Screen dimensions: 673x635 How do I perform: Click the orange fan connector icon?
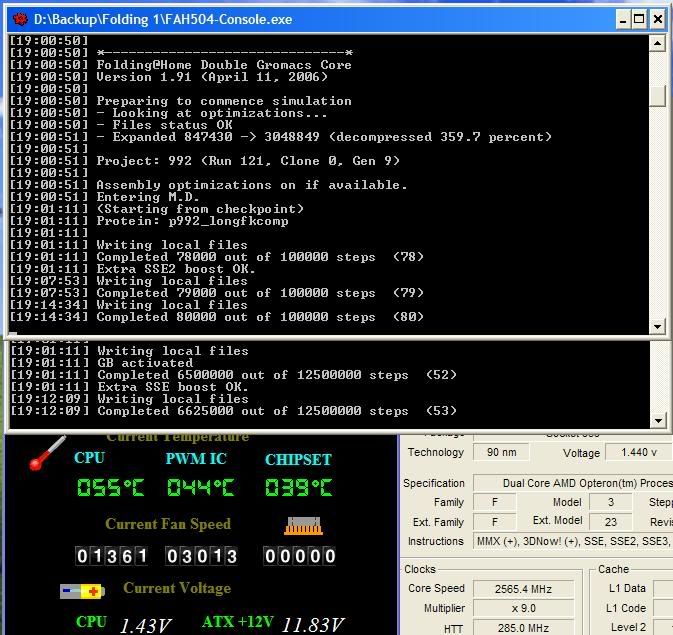pos(303,526)
